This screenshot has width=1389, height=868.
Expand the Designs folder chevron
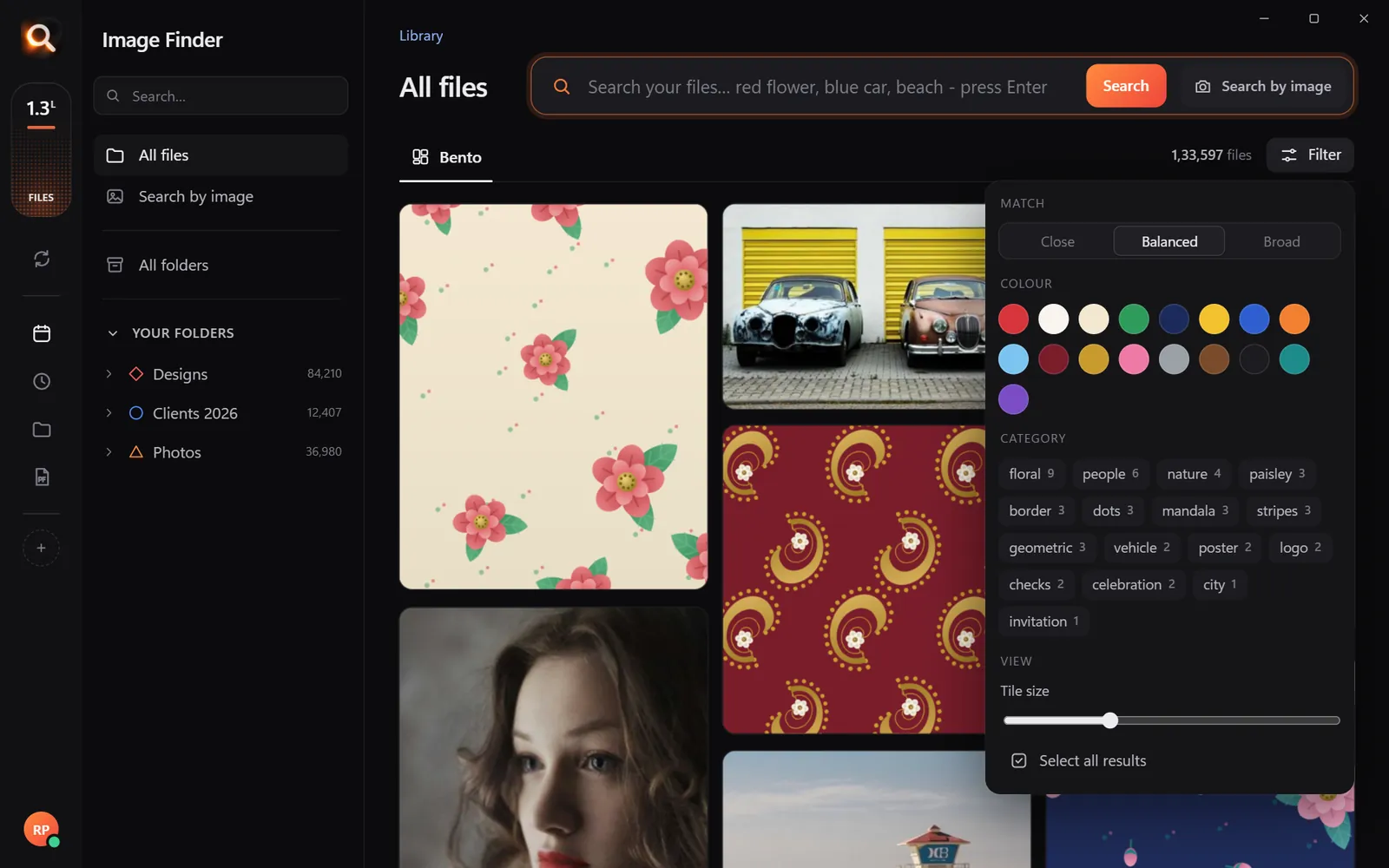(x=109, y=374)
